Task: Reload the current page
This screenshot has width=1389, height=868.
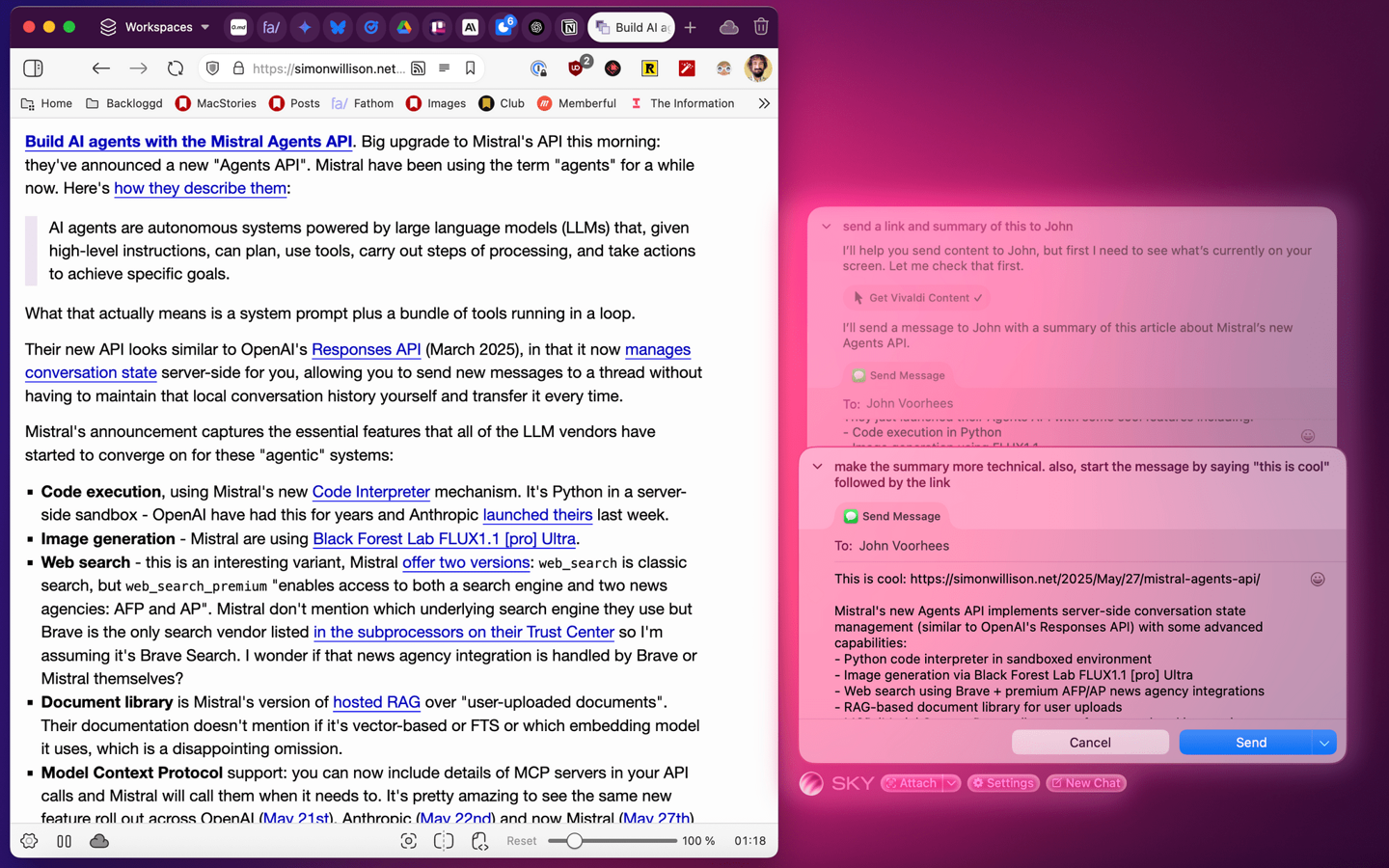Action: [175, 68]
